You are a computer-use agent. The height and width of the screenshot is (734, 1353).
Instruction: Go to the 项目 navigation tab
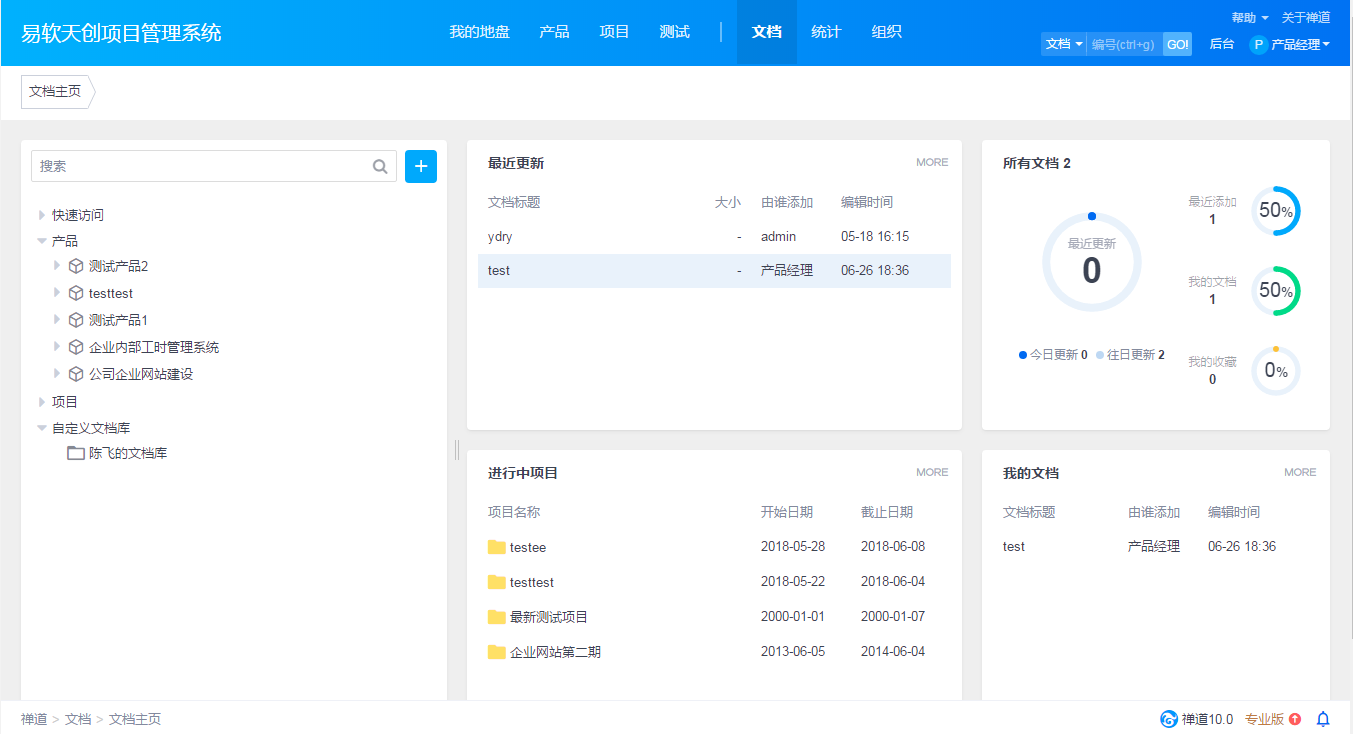tap(614, 32)
